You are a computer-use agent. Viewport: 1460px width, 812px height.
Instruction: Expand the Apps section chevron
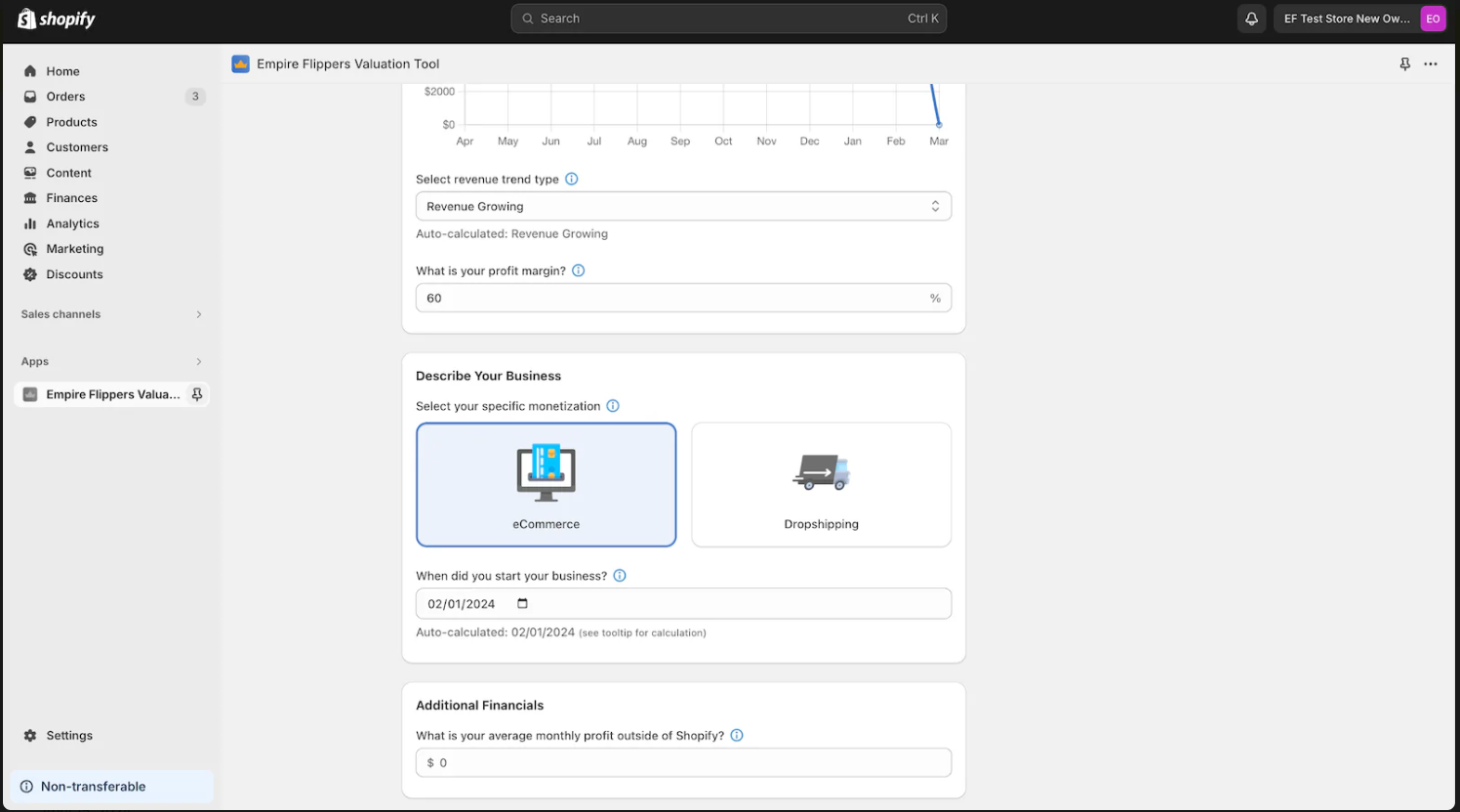point(199,361)
